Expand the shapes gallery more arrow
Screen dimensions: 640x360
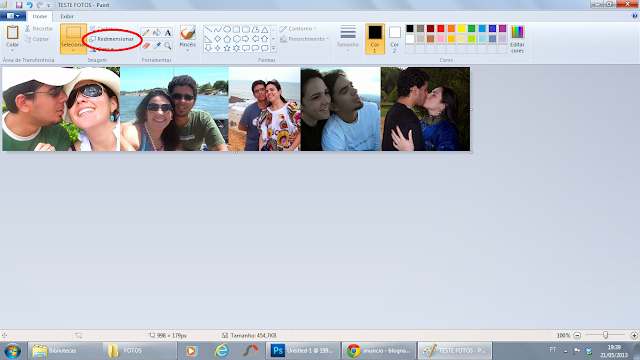[273, 49]
